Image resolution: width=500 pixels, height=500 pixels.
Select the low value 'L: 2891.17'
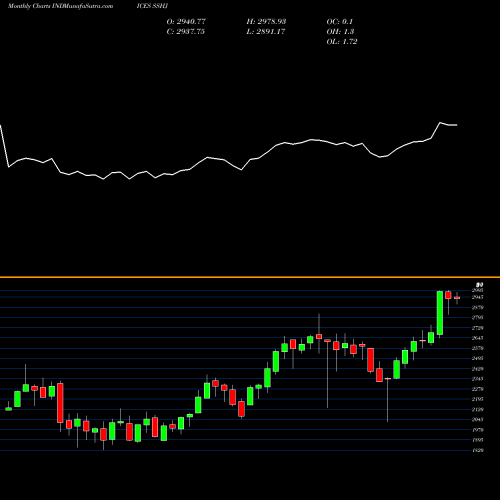(266, 32)
